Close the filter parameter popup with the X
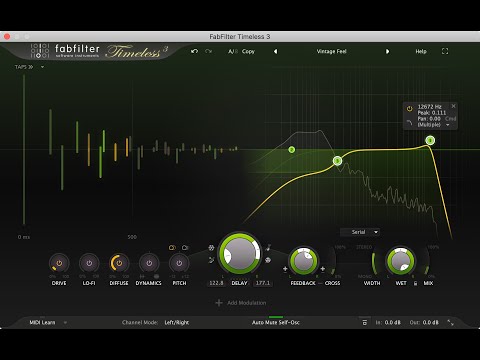 tap(453, 106)
